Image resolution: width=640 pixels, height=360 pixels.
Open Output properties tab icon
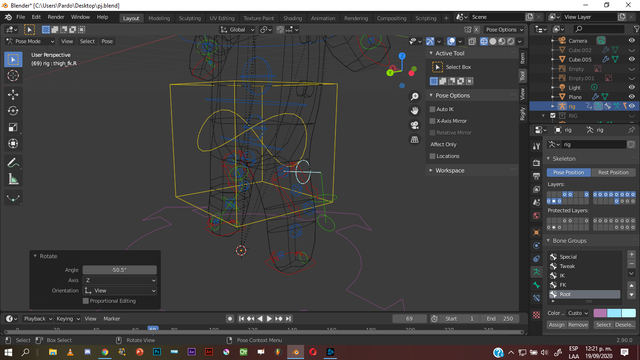click(x=536, y=176)
